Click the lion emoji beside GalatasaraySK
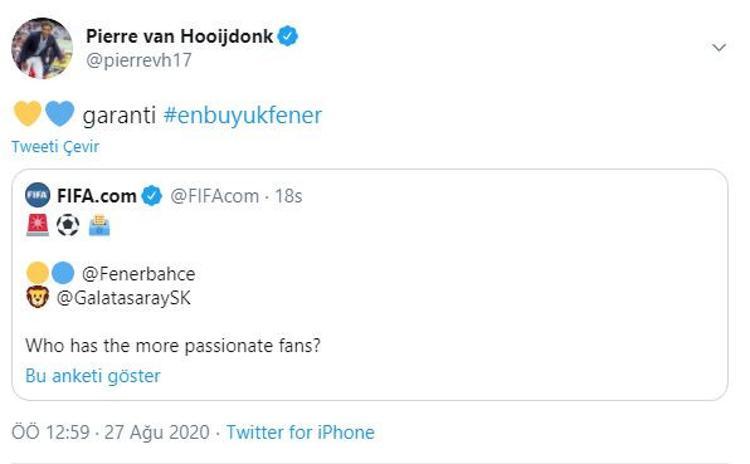 tap(38, 298)
